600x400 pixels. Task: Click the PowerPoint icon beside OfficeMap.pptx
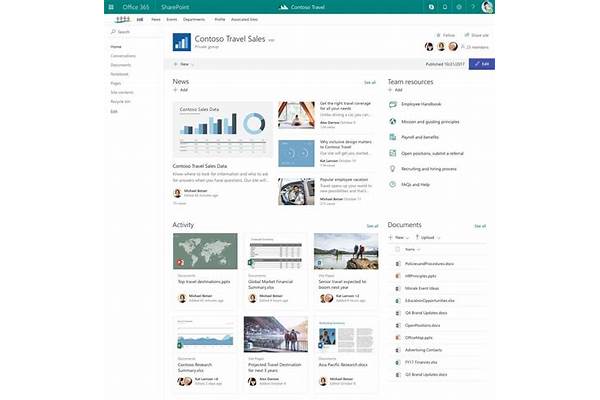[398, 338]
